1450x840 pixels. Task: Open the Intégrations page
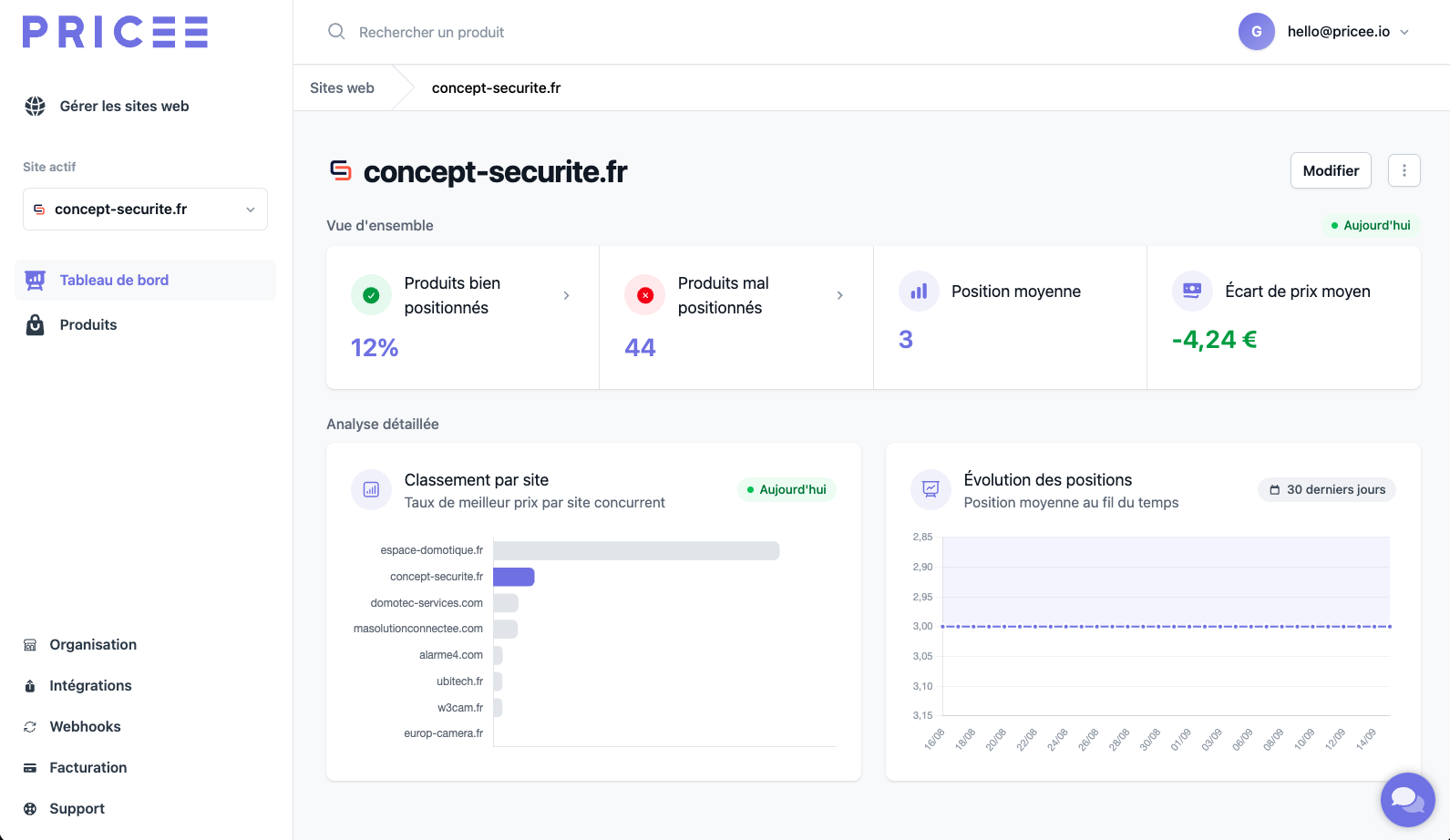(x=90, y=686)
